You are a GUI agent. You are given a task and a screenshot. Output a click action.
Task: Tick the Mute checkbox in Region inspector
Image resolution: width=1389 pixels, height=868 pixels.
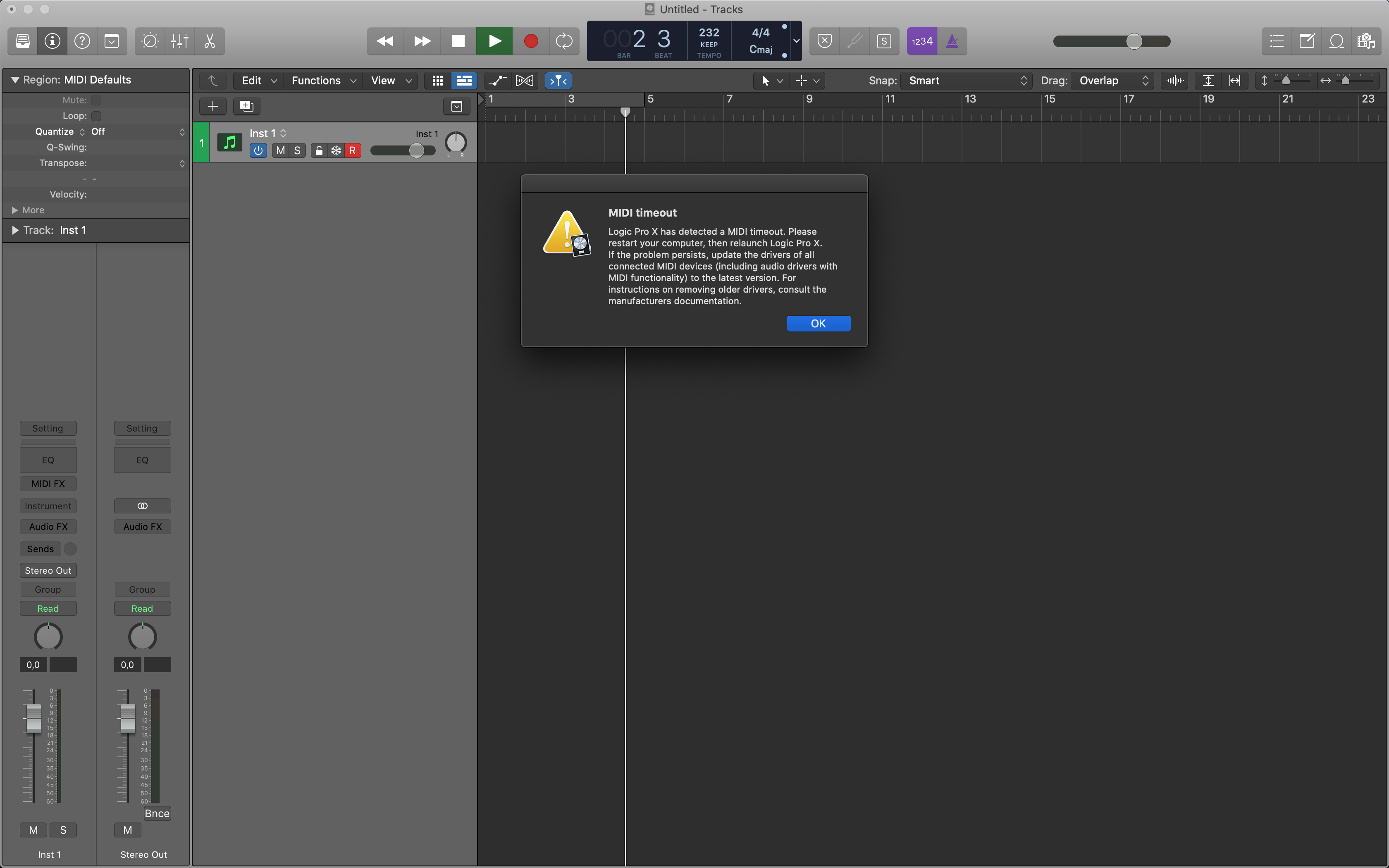(x=96, y=100)
